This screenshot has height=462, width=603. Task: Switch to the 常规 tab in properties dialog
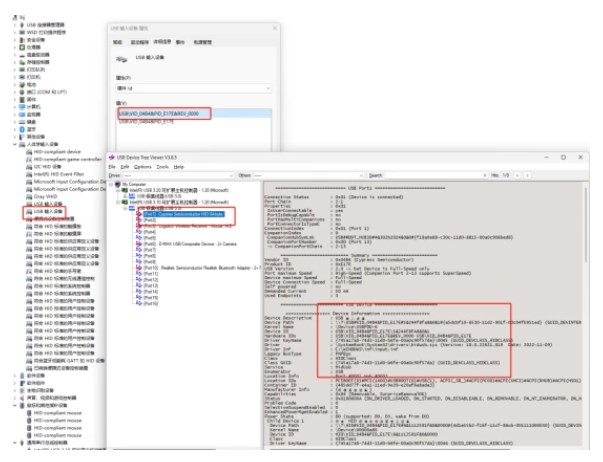pyautogui.click(x=118, y=42)
